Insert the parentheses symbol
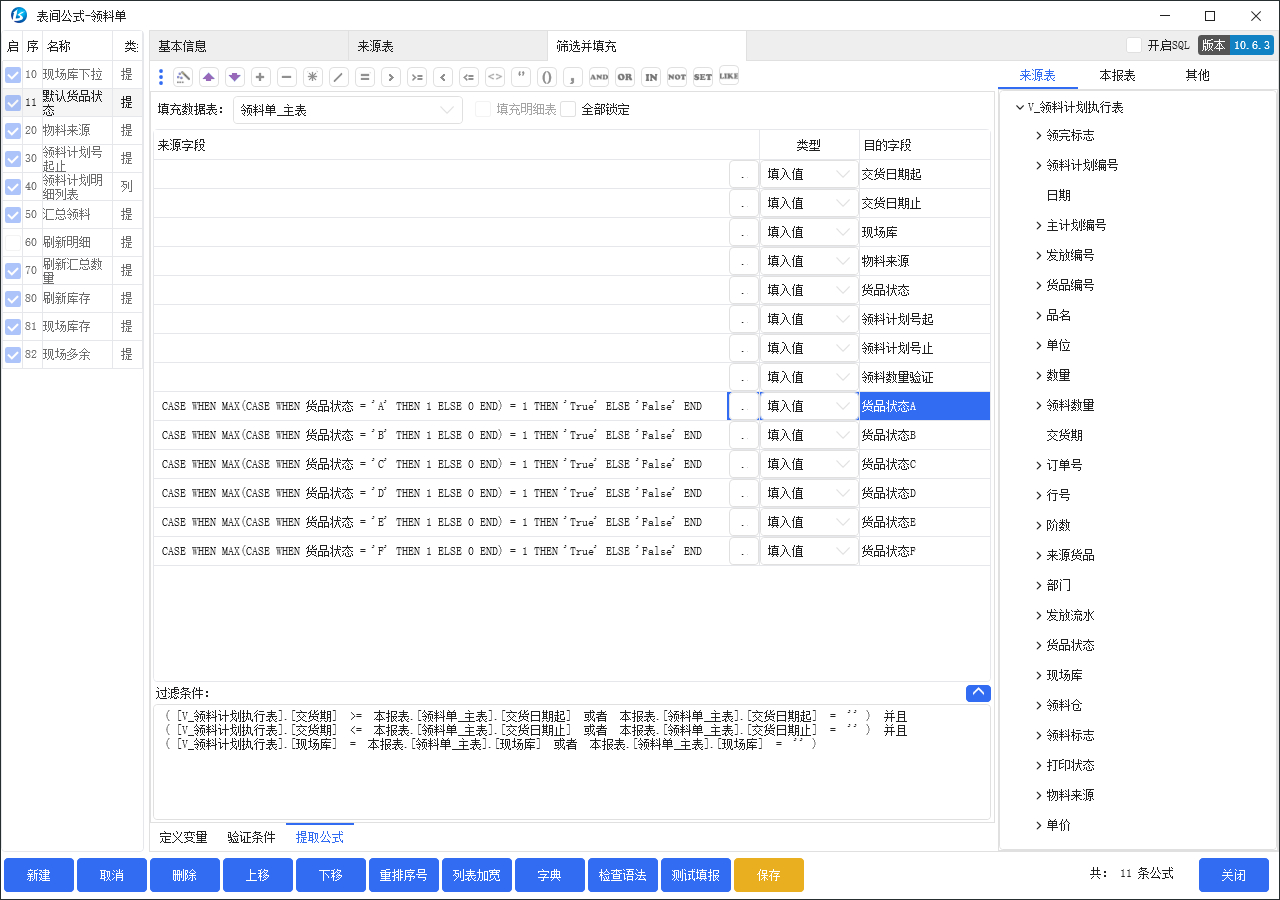 [x=547, y=77]
